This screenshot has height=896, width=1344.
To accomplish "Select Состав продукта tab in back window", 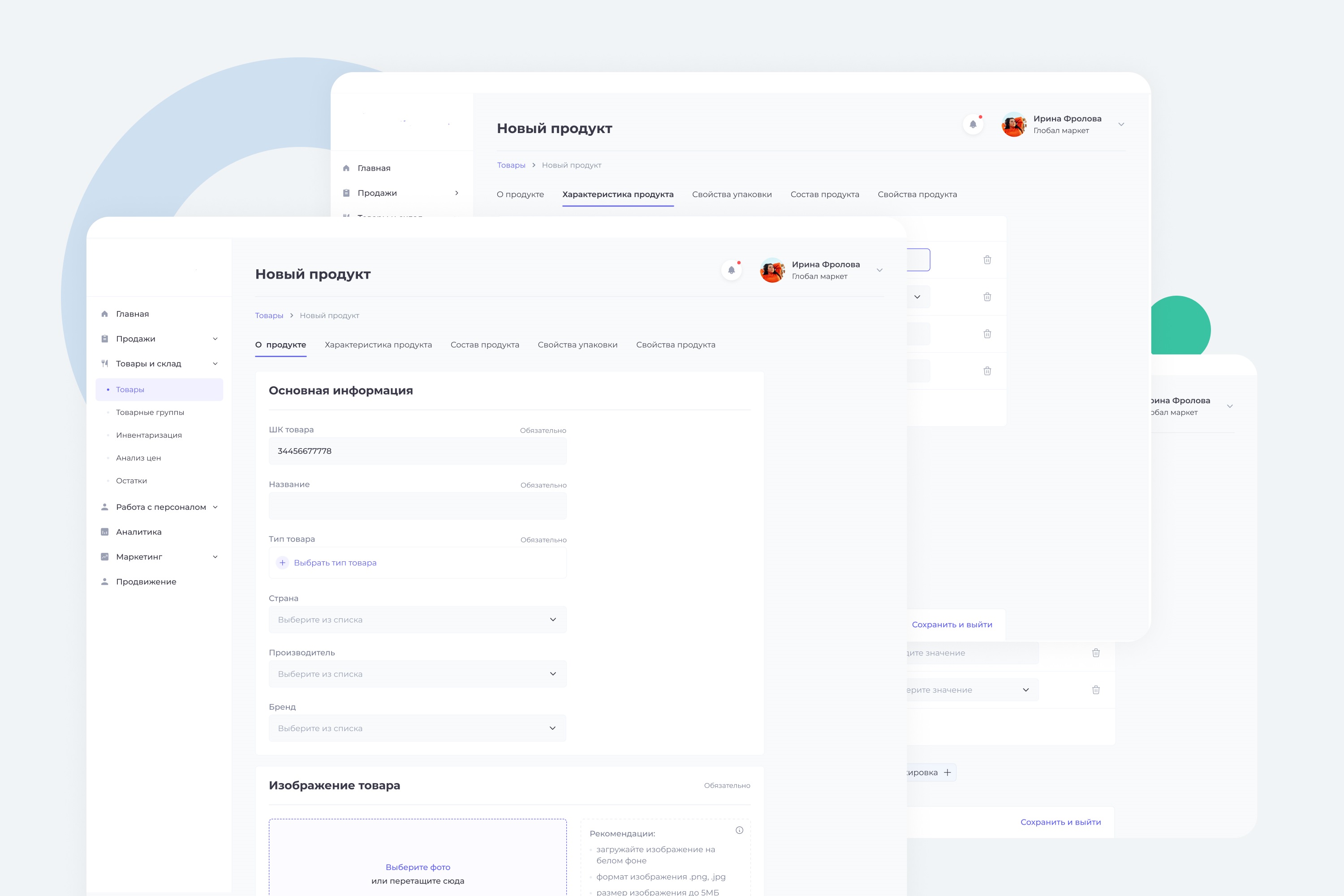I will tap(825, 194).
